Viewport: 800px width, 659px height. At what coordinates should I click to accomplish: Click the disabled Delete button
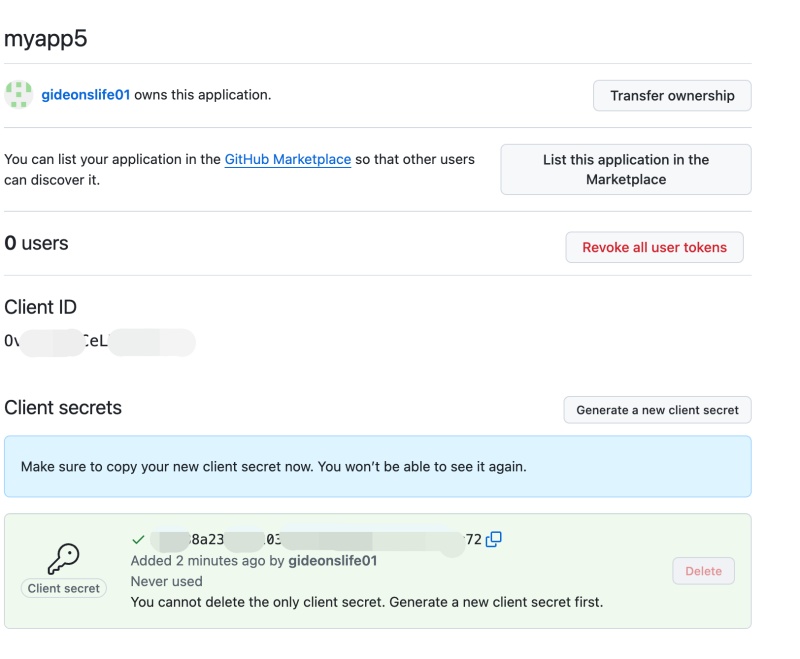(x=703, y=571)
